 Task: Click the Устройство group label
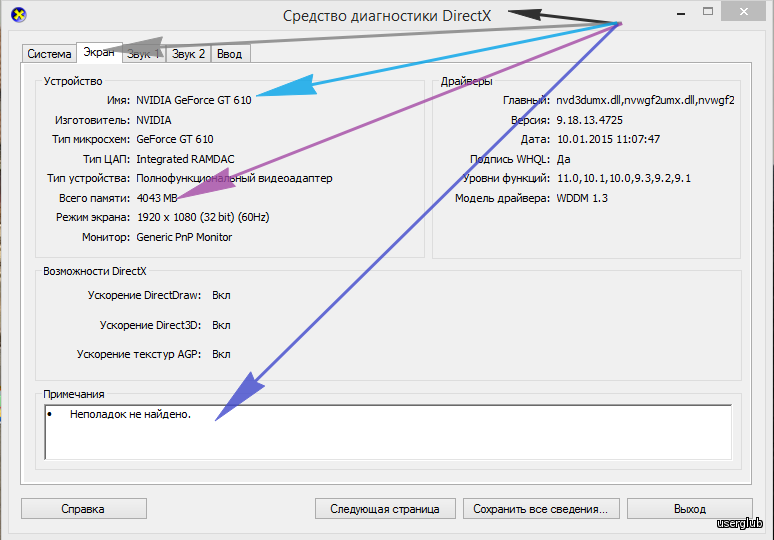pyautogui.click(x=73, y=81)
